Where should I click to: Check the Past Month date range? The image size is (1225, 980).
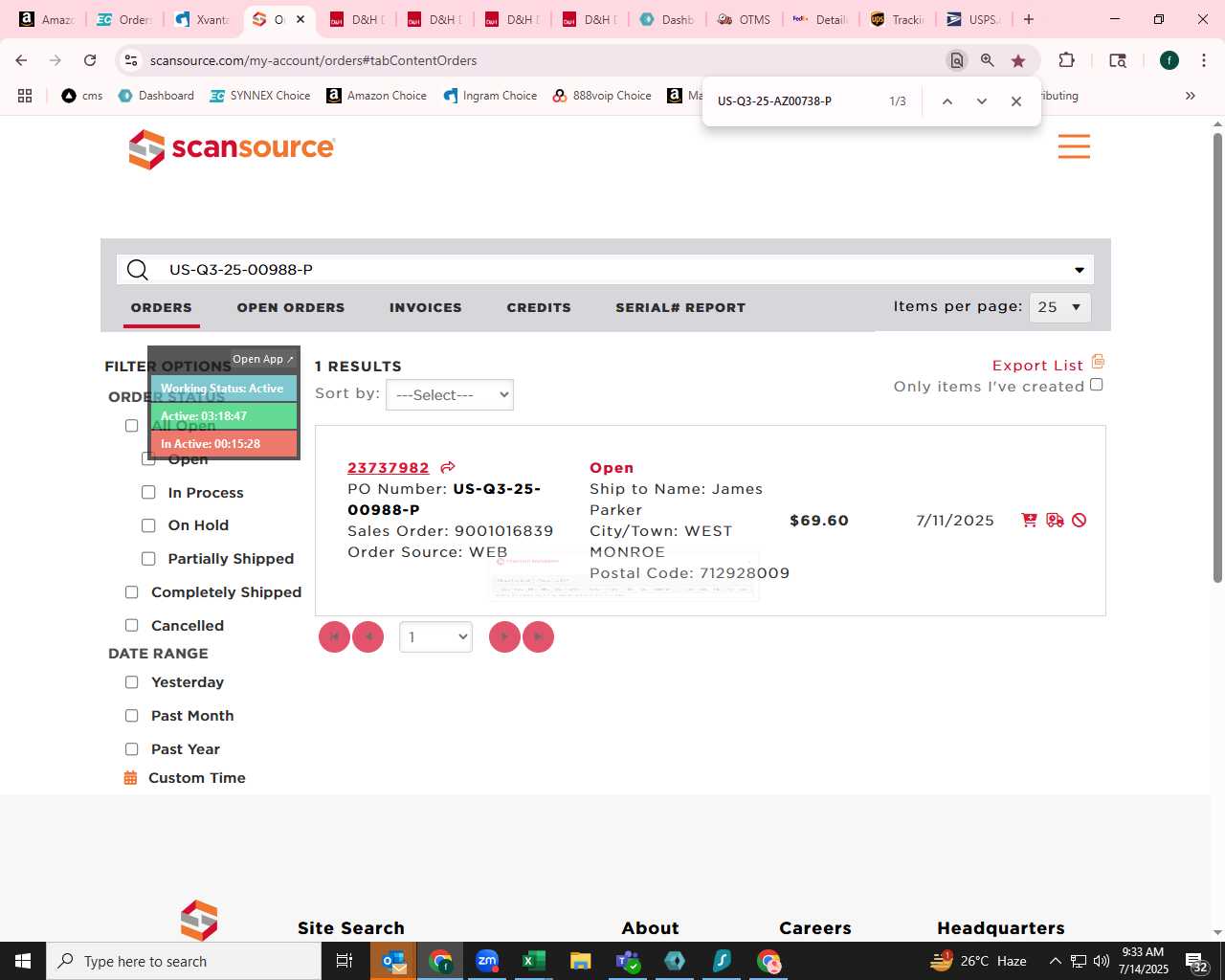tap(132, 716)
